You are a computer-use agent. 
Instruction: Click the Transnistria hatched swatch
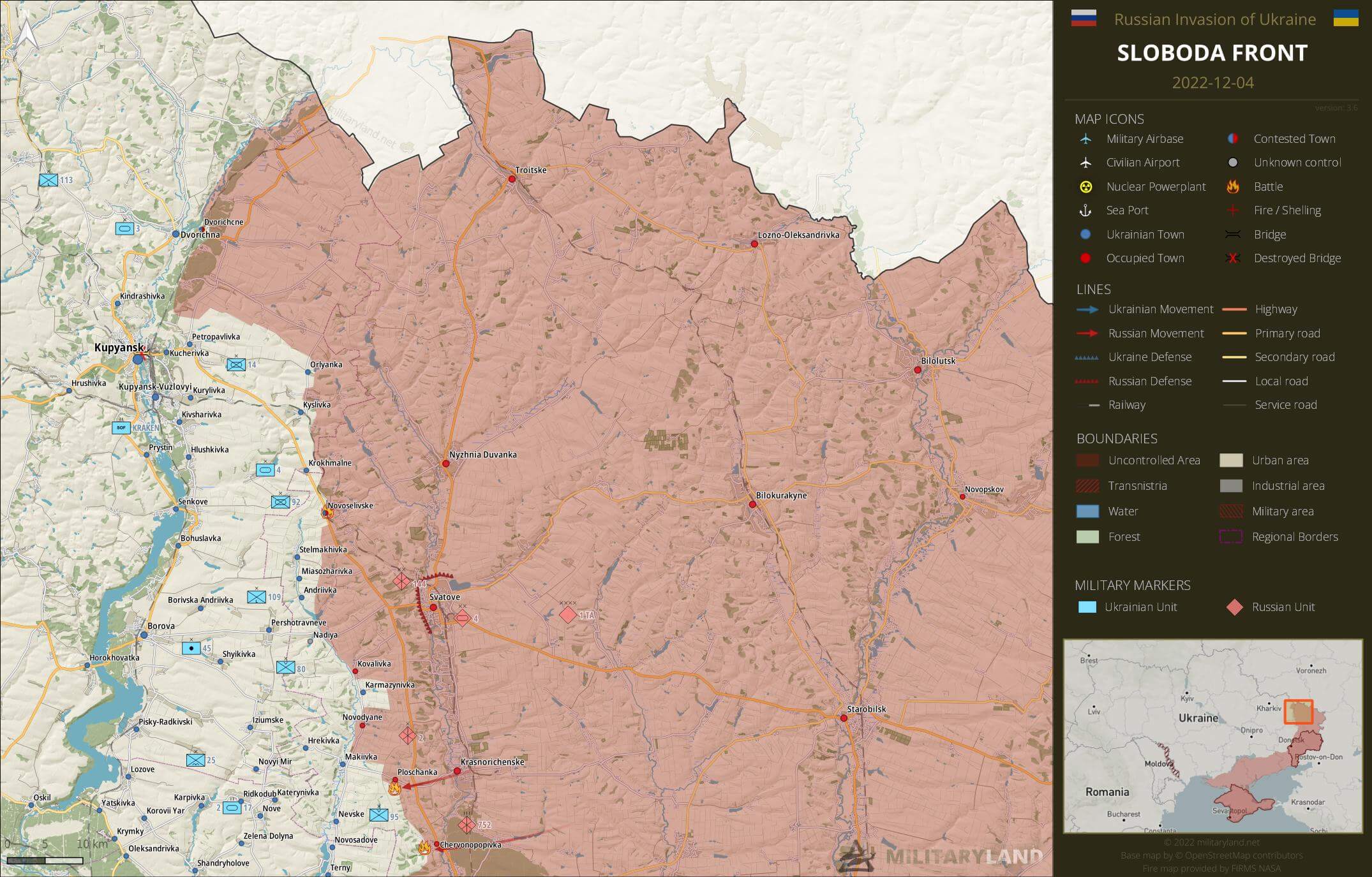click(1087, 486)
